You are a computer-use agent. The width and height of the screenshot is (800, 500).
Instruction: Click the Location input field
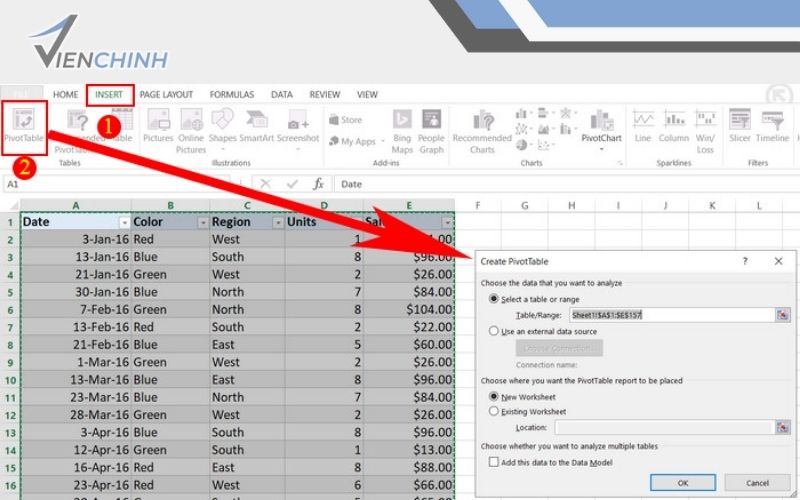pos(665,427)
